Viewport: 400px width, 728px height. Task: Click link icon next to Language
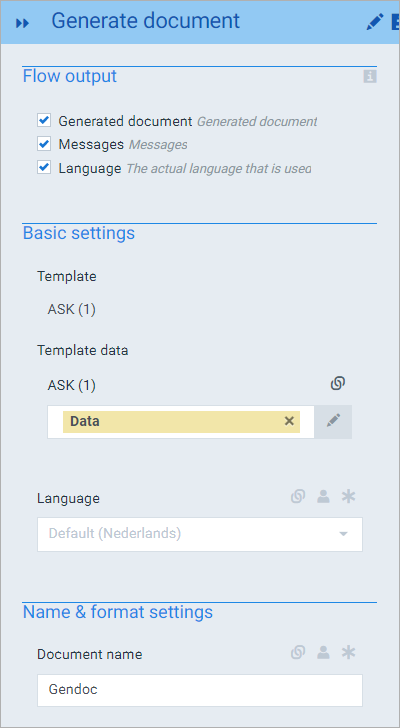click(298, 497)
